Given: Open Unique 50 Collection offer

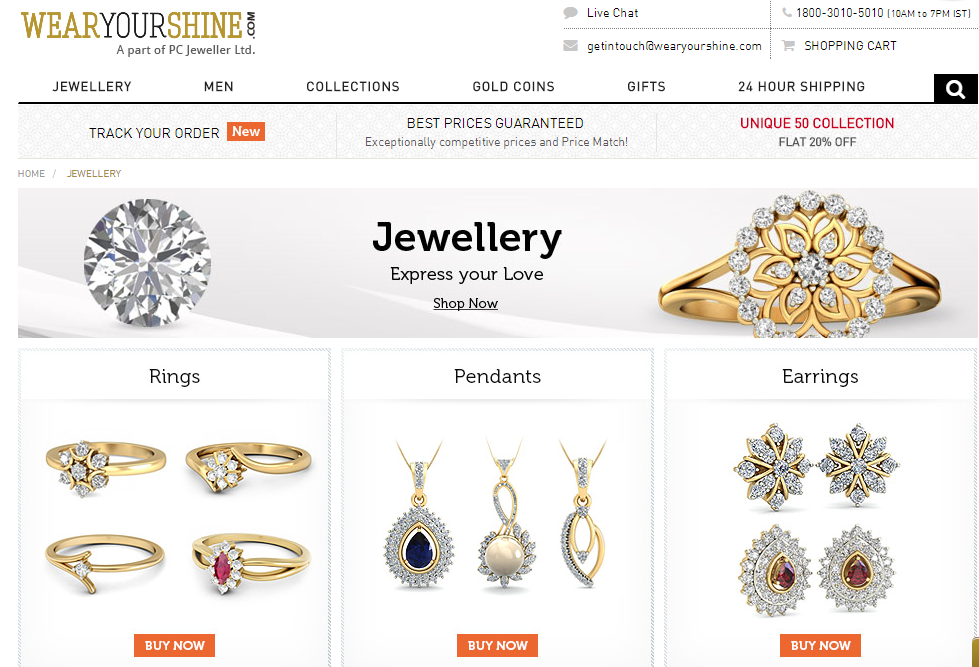Looking at the screenshot, I should coord(817,123).
